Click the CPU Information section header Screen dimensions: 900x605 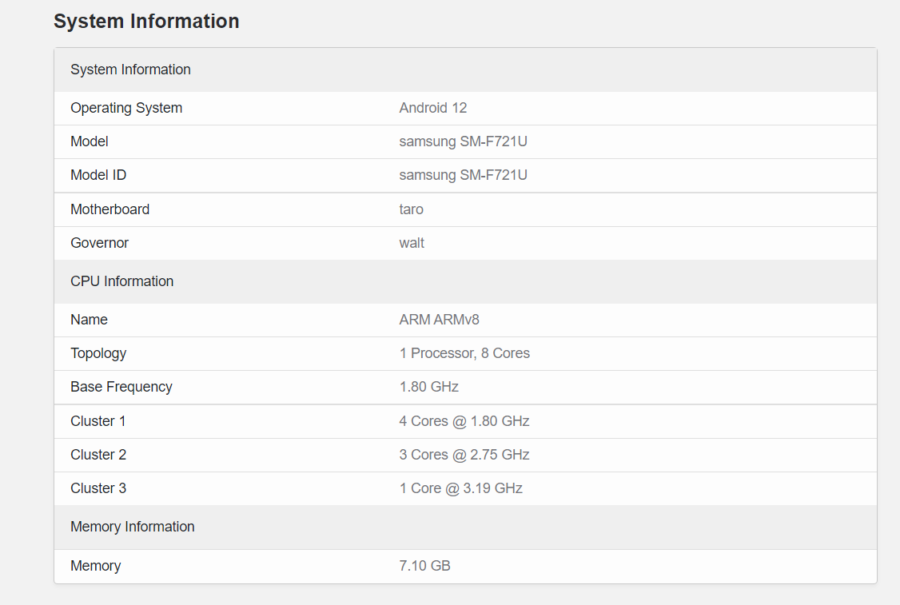[122, 281]
